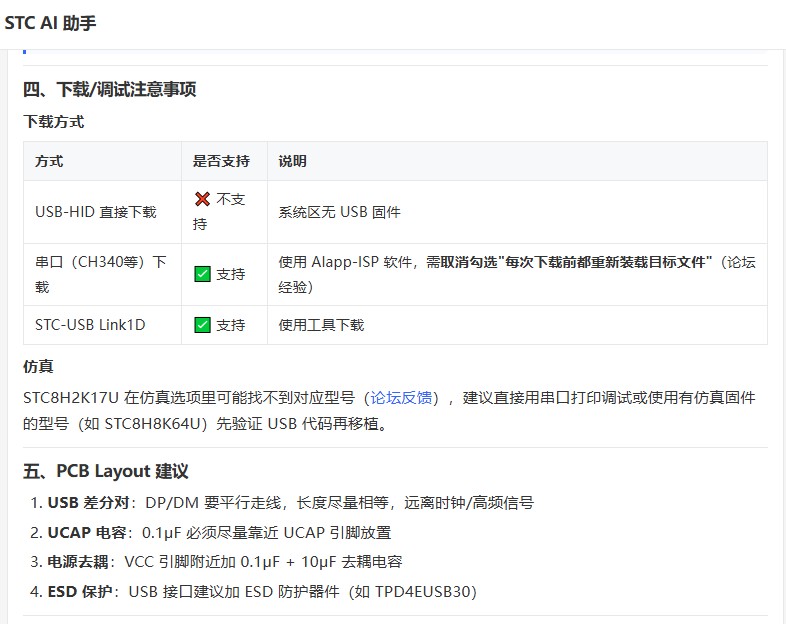Select heading 五、PCB Layout 建议

coord(106,471)
